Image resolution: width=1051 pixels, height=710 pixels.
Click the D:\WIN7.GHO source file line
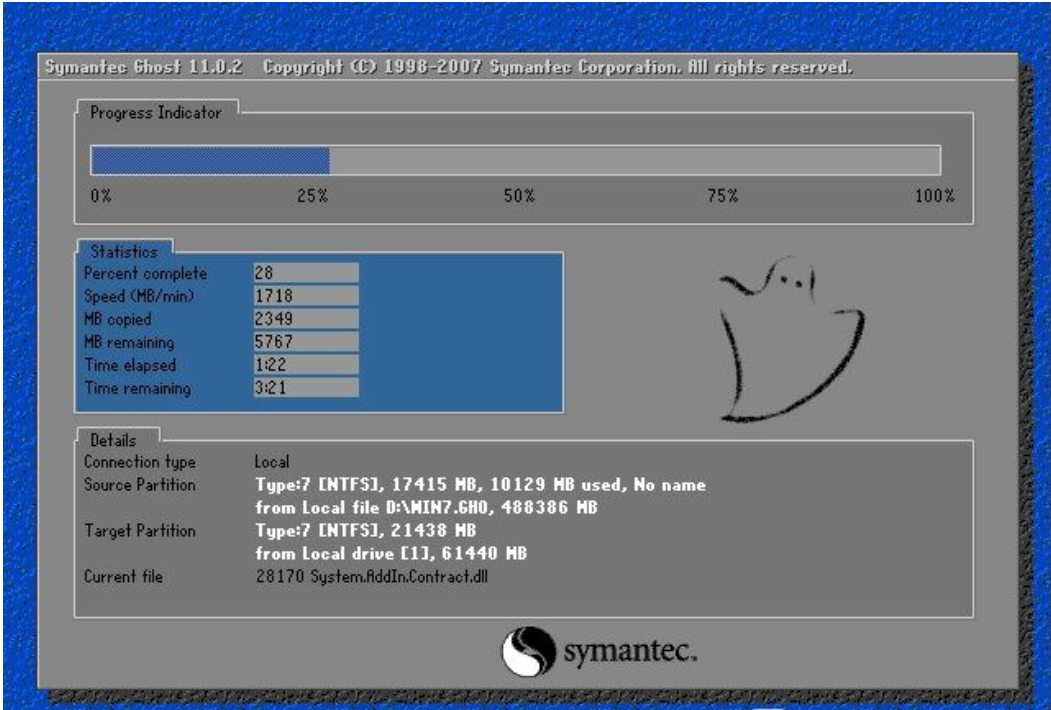pyautogui.click(x=426, y=508)
